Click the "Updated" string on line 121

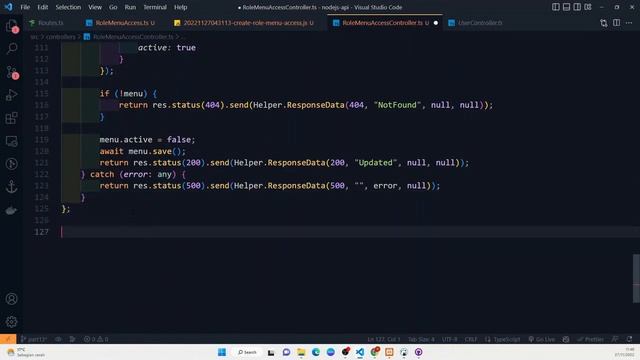(376, 162)
